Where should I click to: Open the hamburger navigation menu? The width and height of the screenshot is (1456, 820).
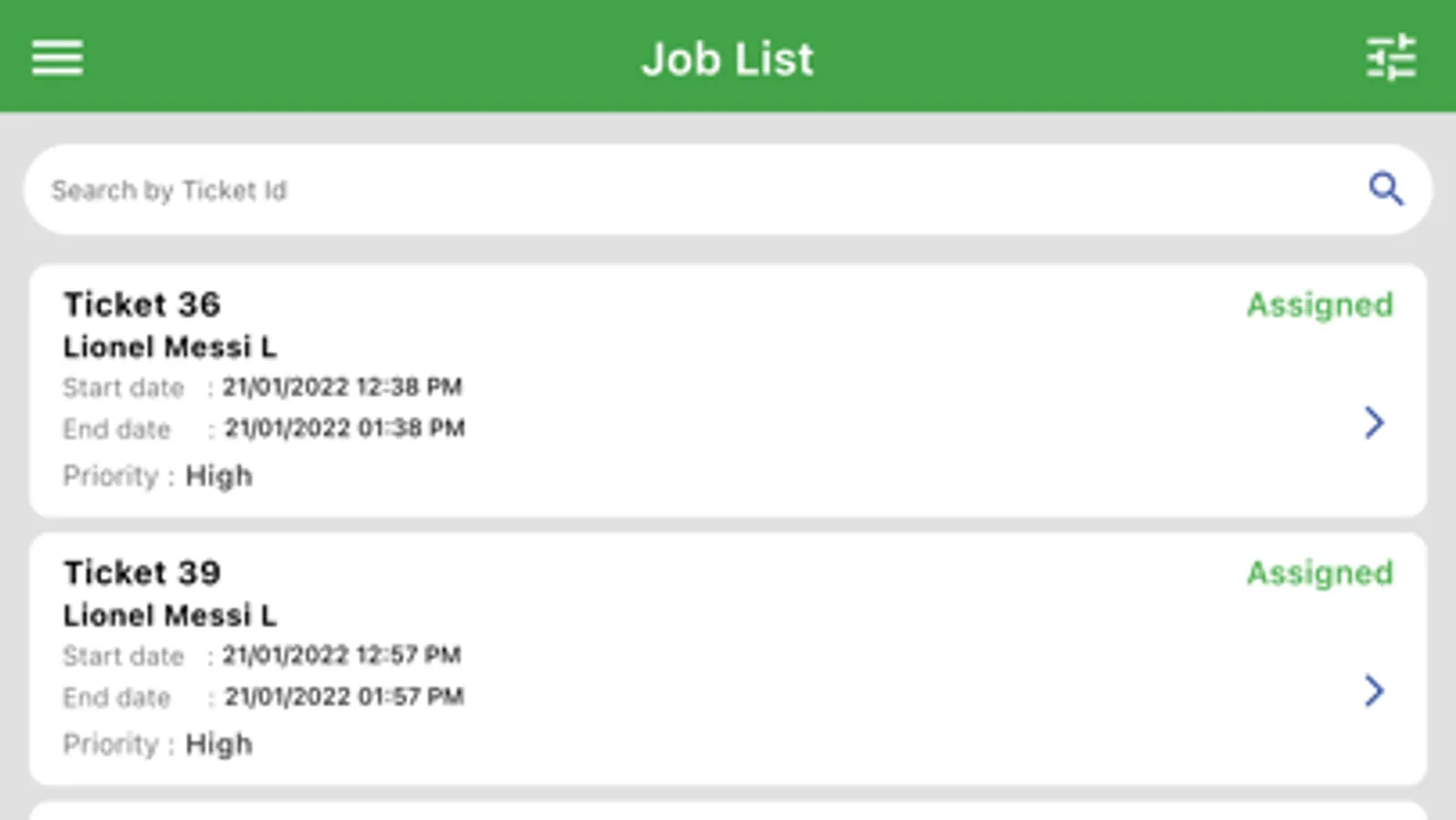57,57
